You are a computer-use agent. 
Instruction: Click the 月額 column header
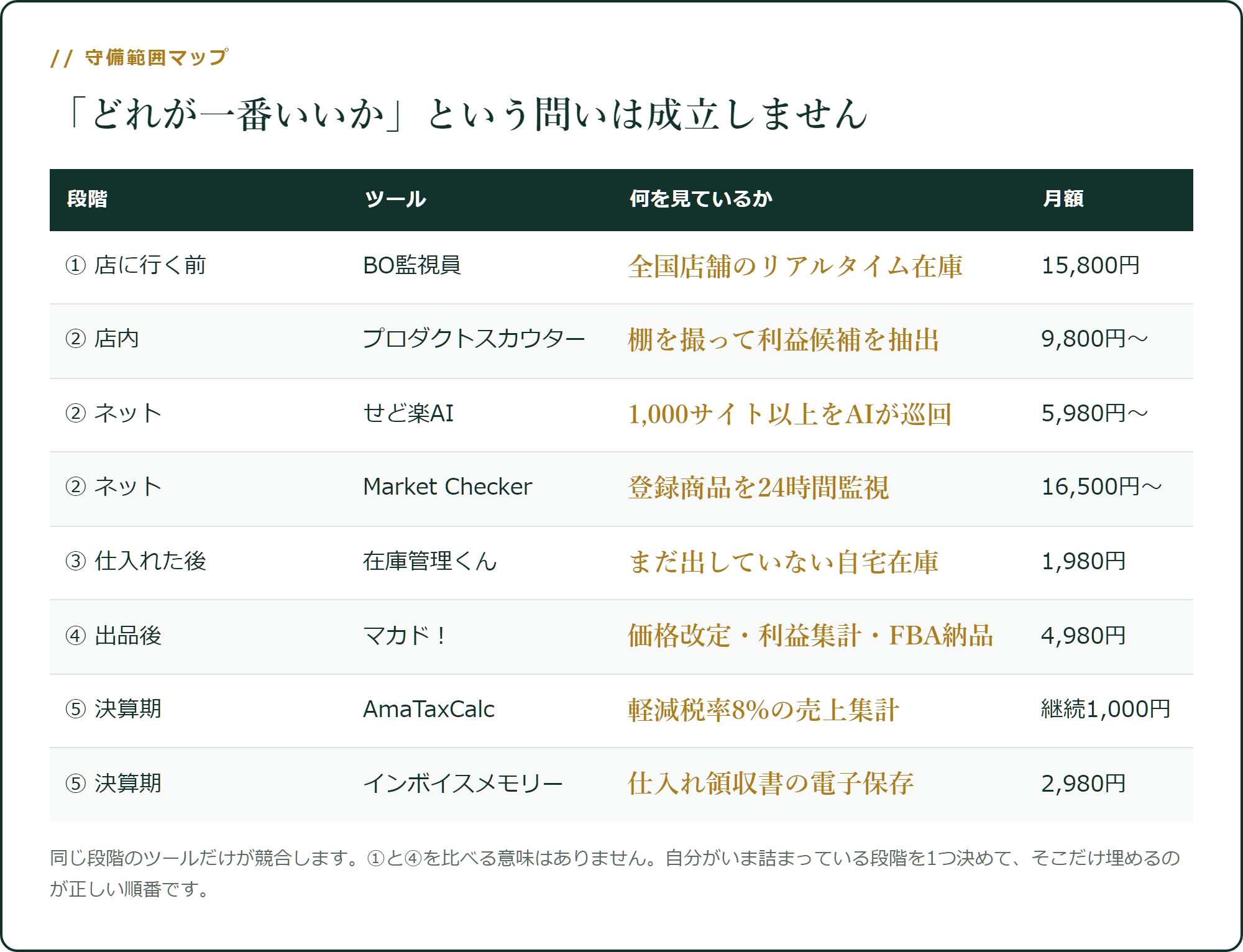coord(1063,199)
